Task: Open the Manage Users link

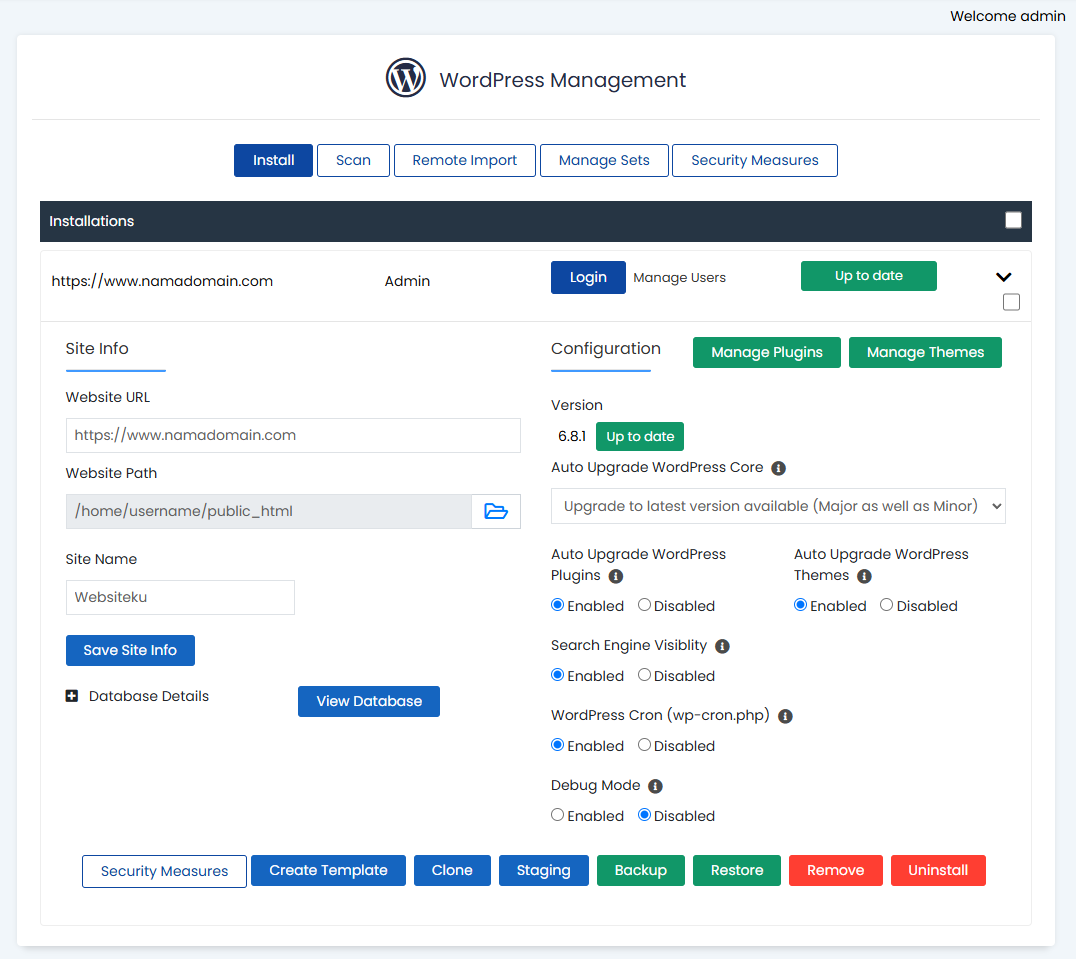Action: point(679,278)
